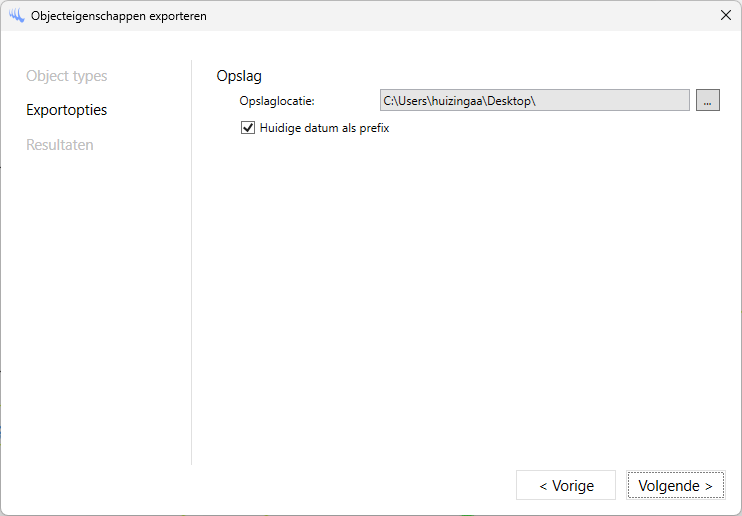This screenshot has height=516, width=742.
Task: Click the application logo in the title bar
Action: click(17, 16)
